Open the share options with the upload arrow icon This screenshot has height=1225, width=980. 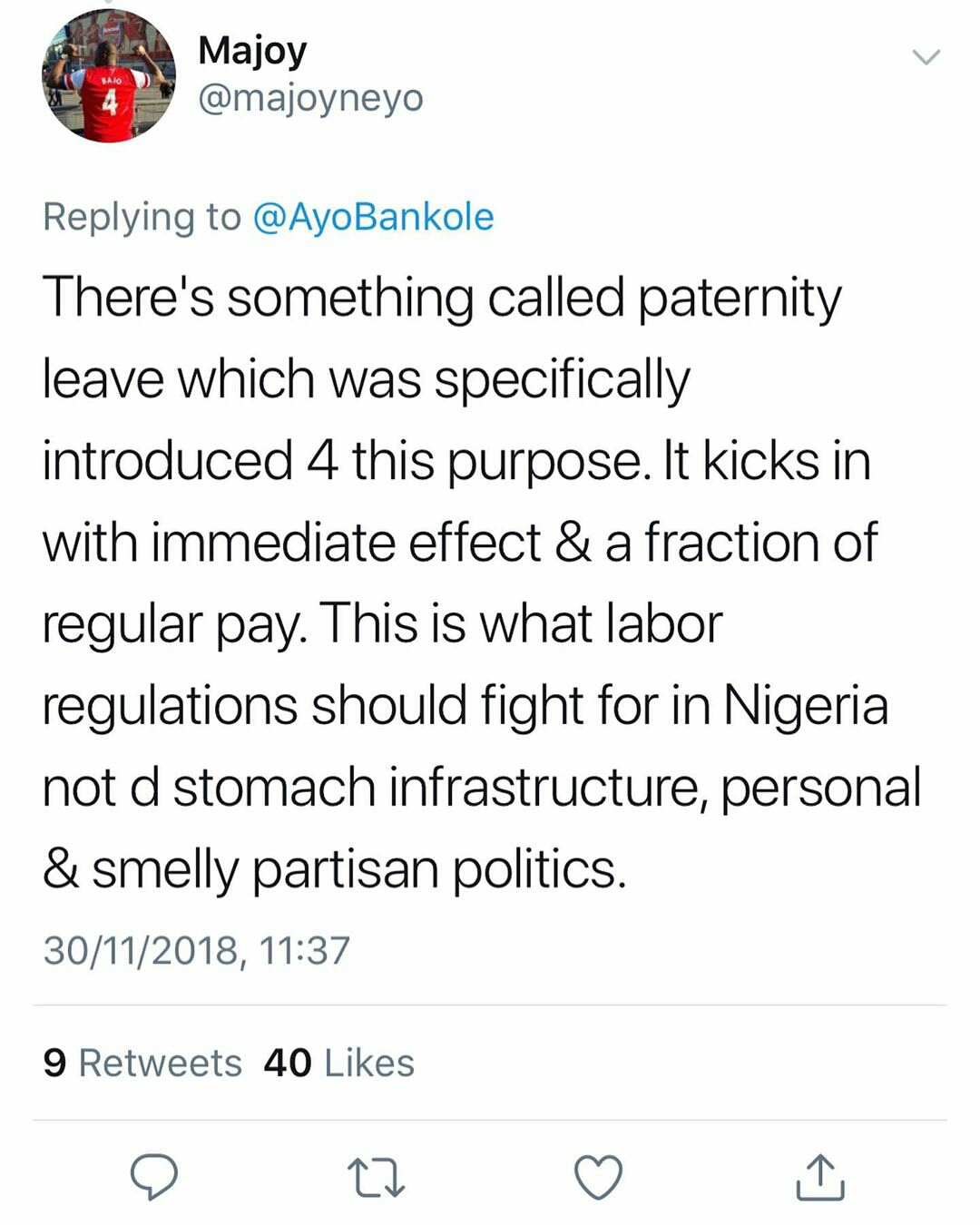(820, 1177)
